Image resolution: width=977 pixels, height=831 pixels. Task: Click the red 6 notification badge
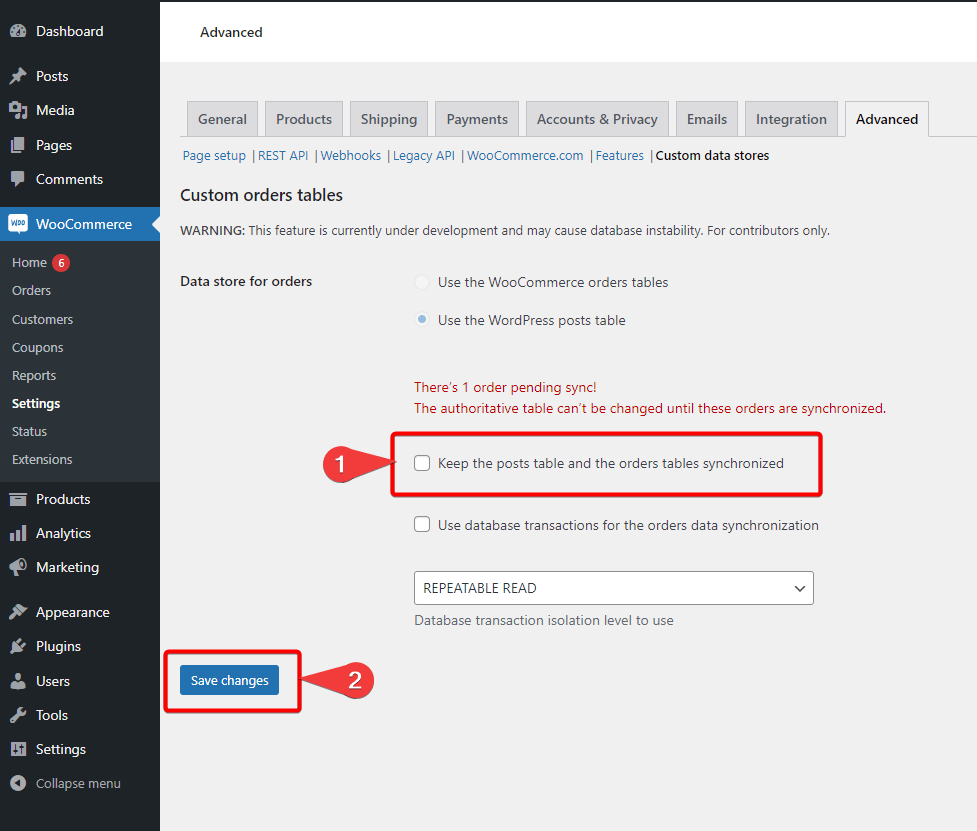(61, 263)
